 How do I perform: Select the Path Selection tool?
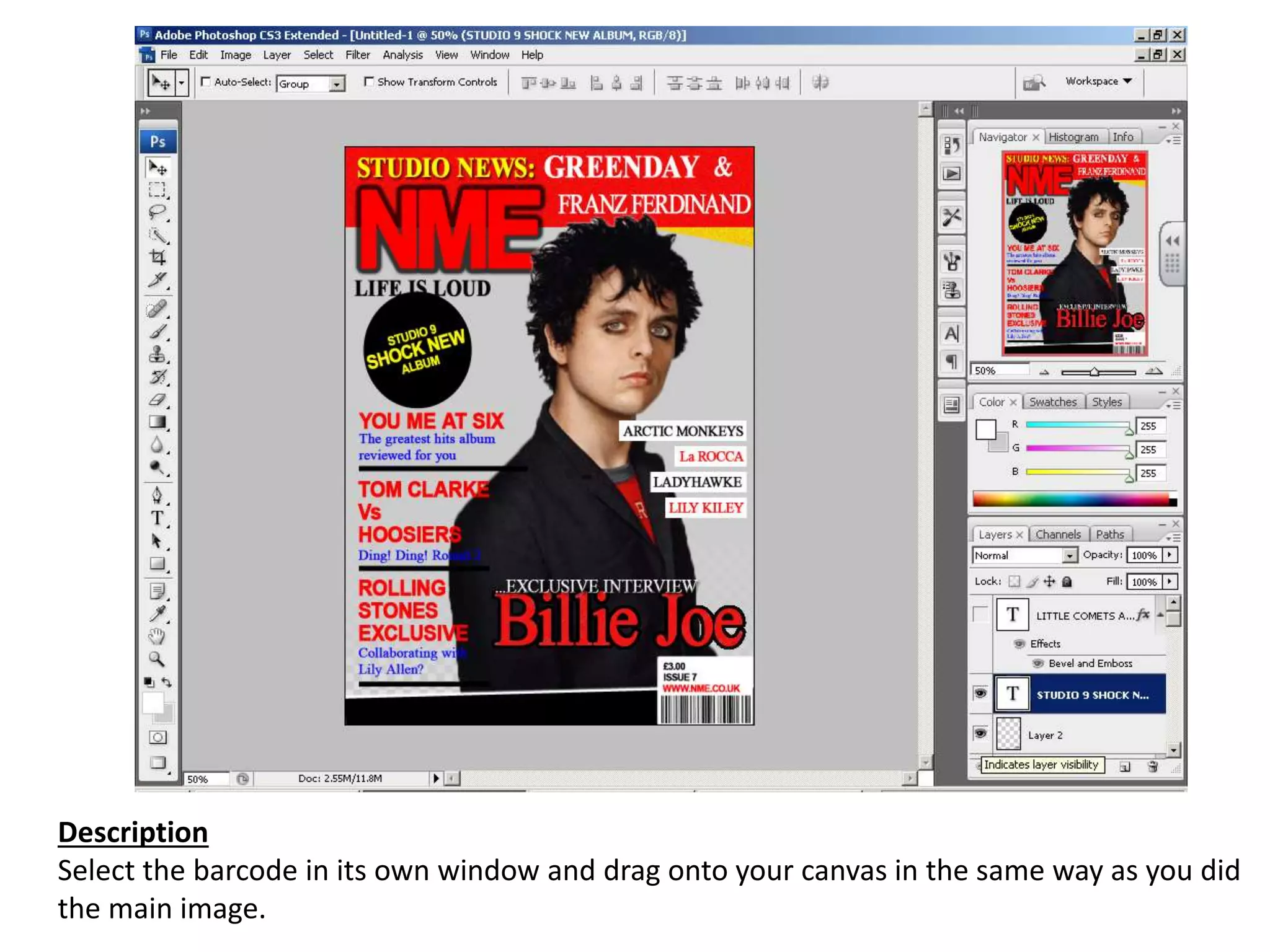pyautogui.click(x=158, y=541)
